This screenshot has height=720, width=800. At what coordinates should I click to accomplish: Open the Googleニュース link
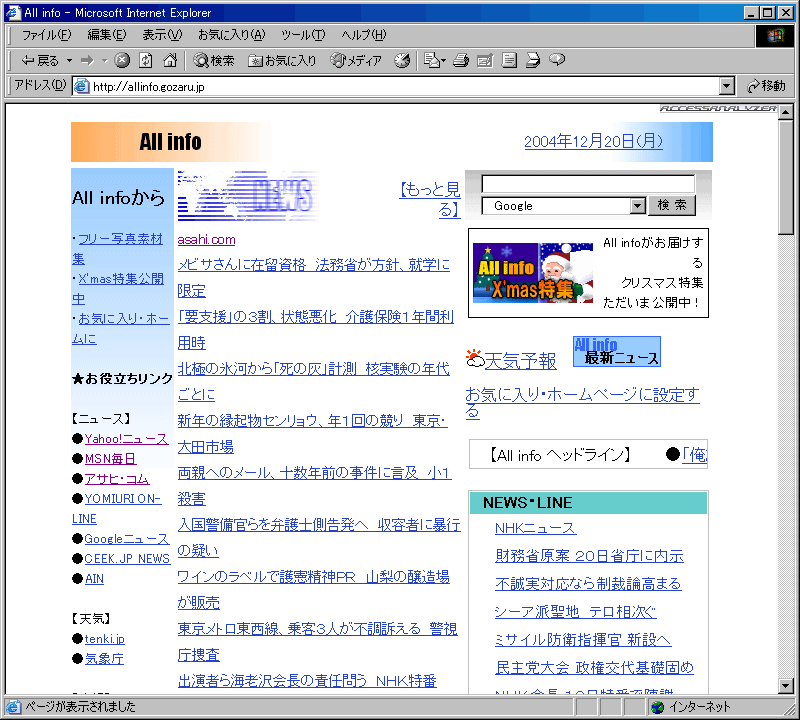pos(127,538)
